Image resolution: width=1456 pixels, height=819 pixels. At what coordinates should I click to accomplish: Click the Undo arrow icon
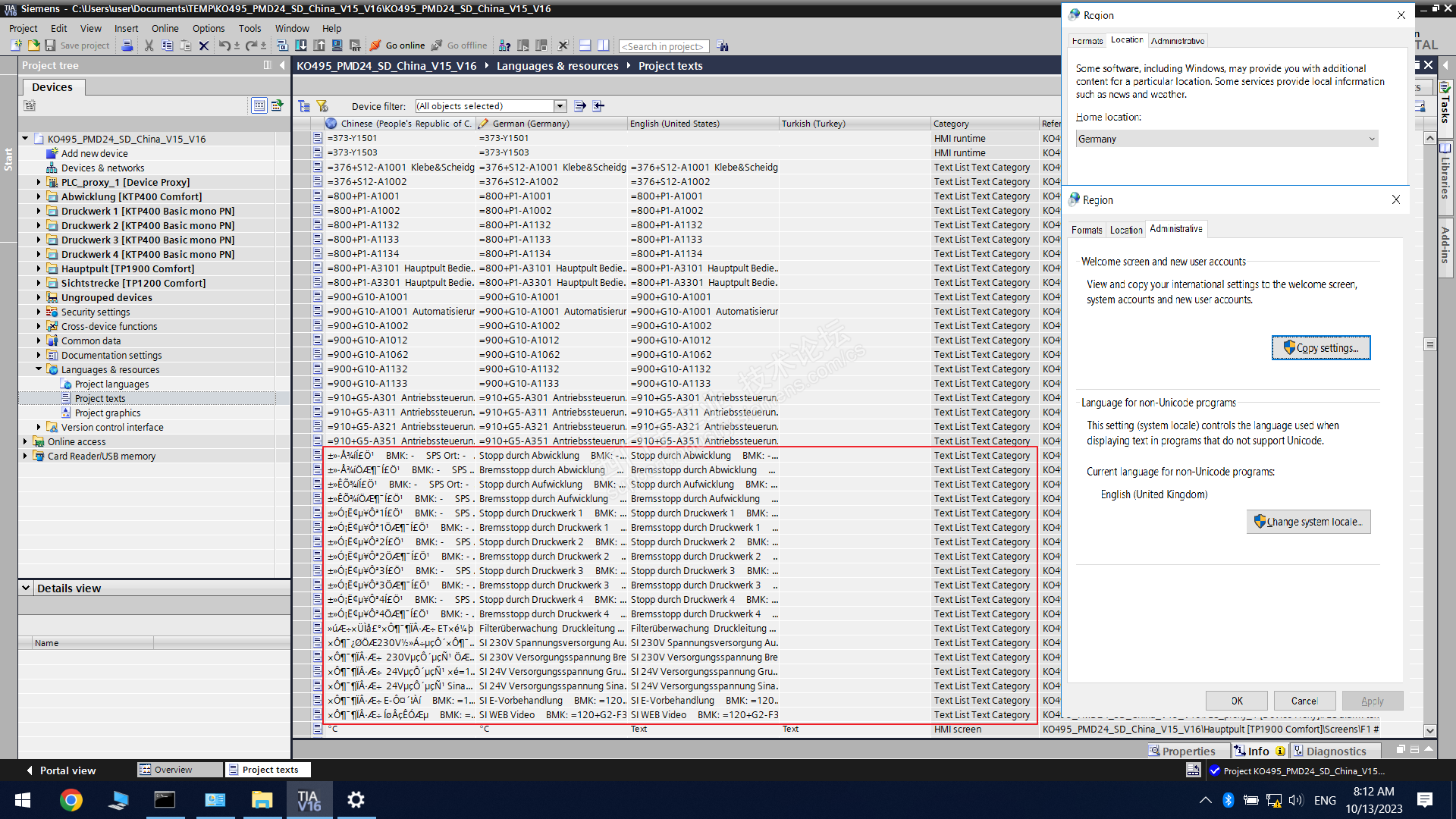[224, 45]
